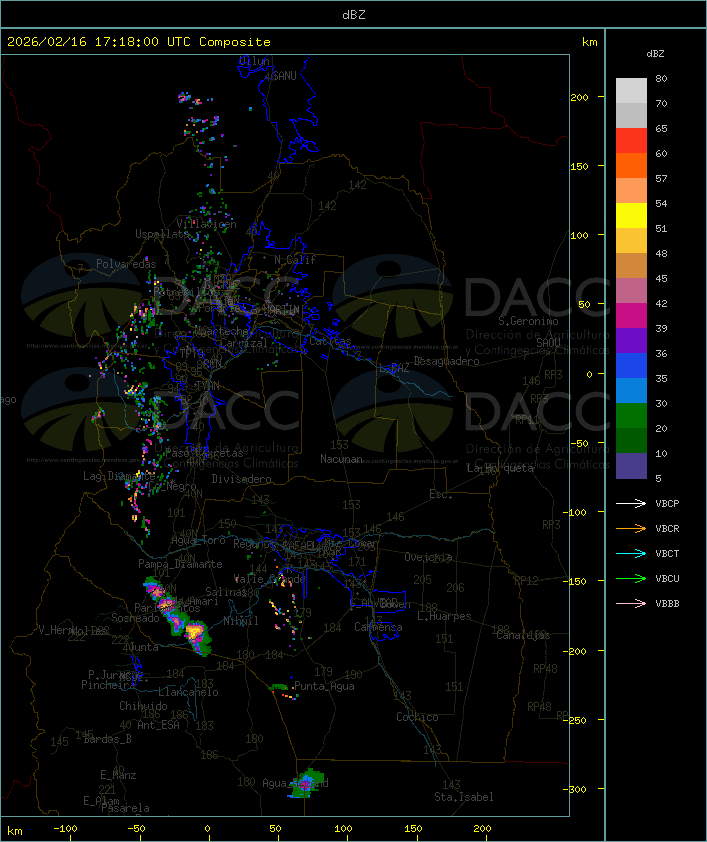
Task: Click the 'VBCU' legend label
Action: (667, 579)
